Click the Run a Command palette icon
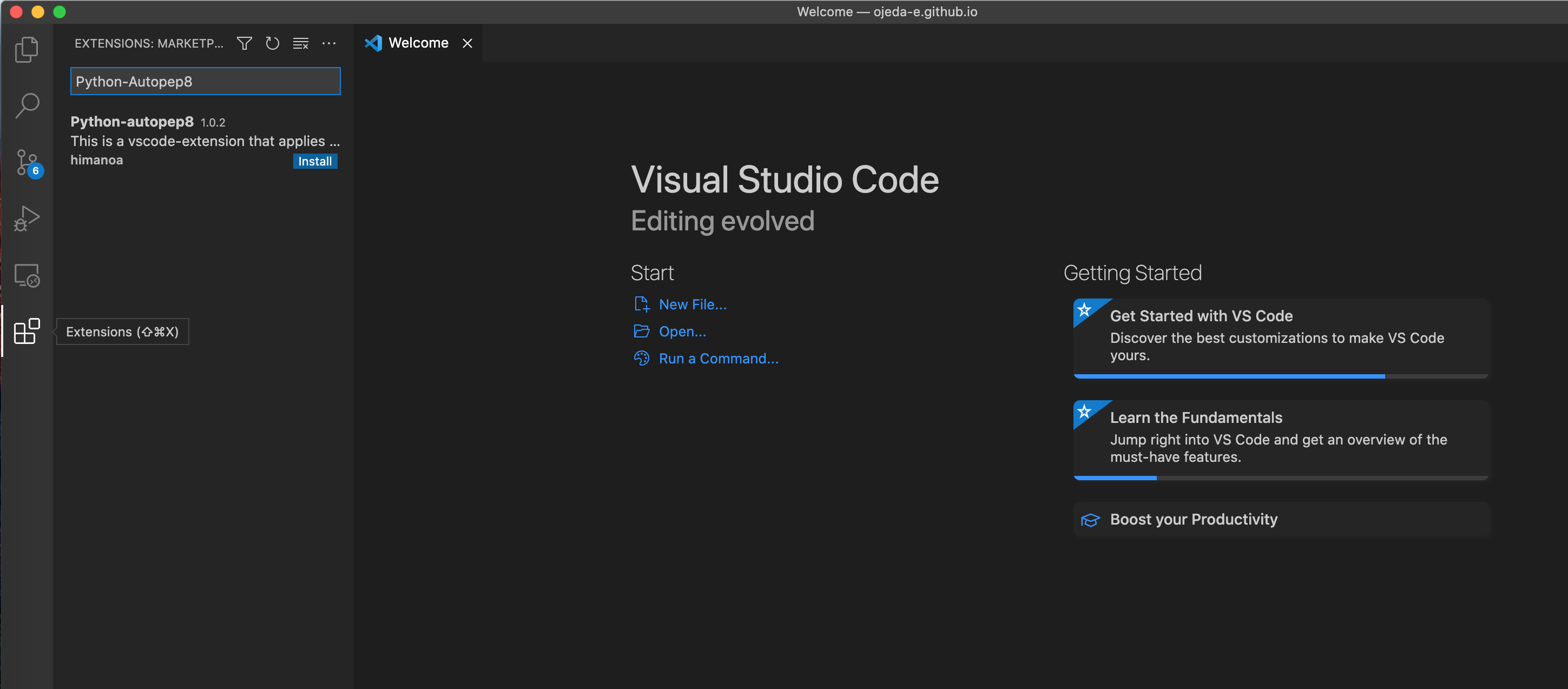 pos(642,358)
